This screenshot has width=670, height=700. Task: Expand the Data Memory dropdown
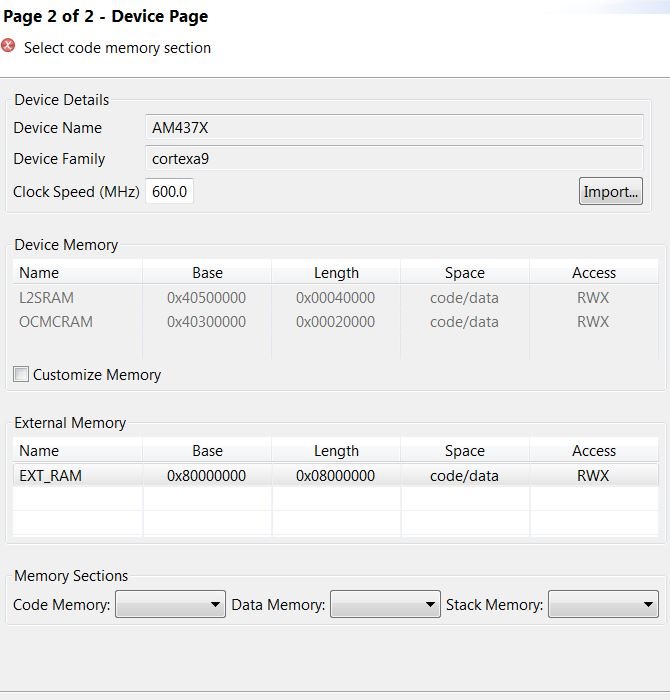pos(385,604)
